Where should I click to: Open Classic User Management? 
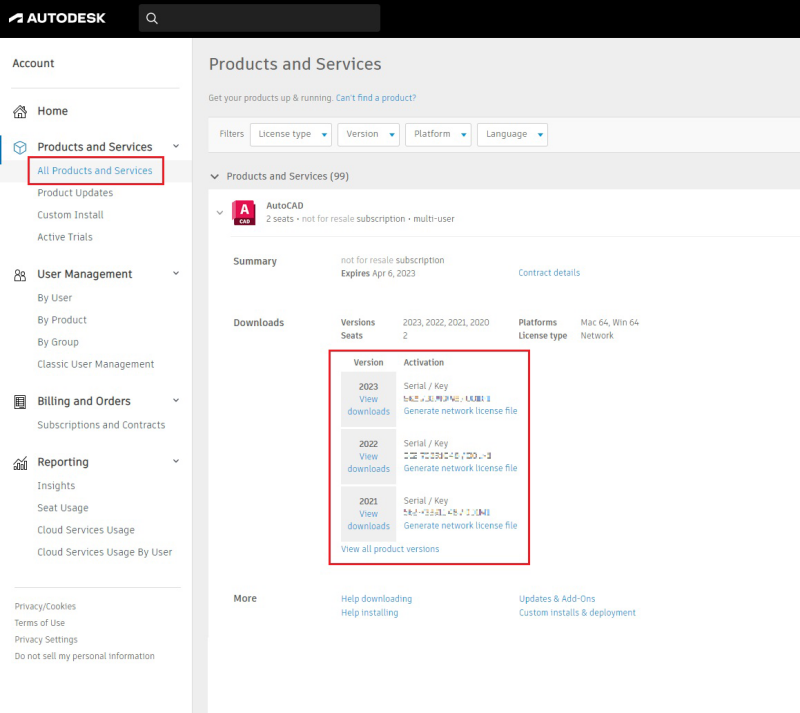coord(95,364)
